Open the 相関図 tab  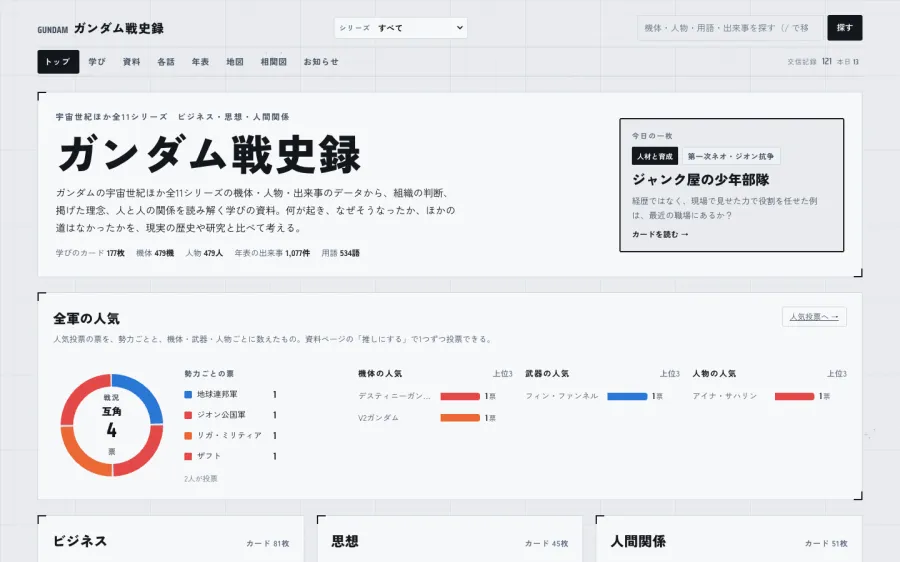tap(274, 61)
